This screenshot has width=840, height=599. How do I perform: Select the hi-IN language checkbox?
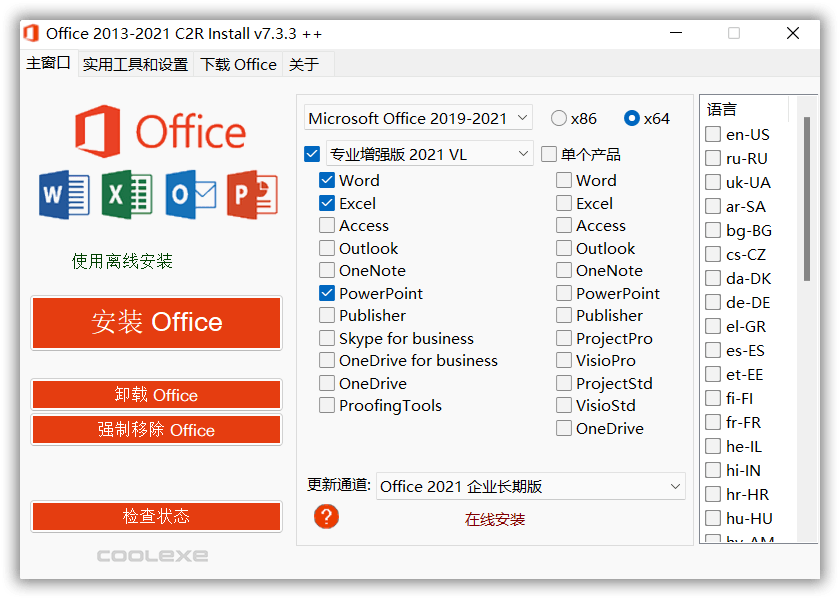coord(712,470)
